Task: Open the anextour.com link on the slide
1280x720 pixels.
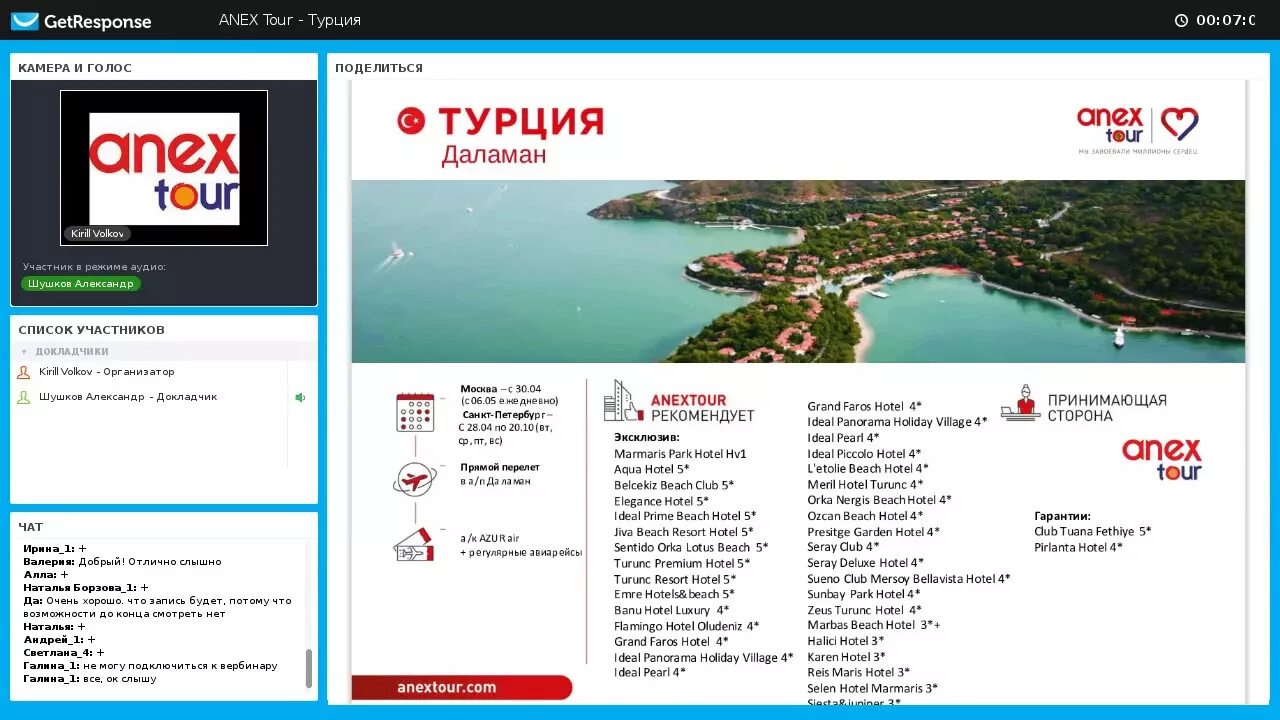Action: (x=446, y=687)
